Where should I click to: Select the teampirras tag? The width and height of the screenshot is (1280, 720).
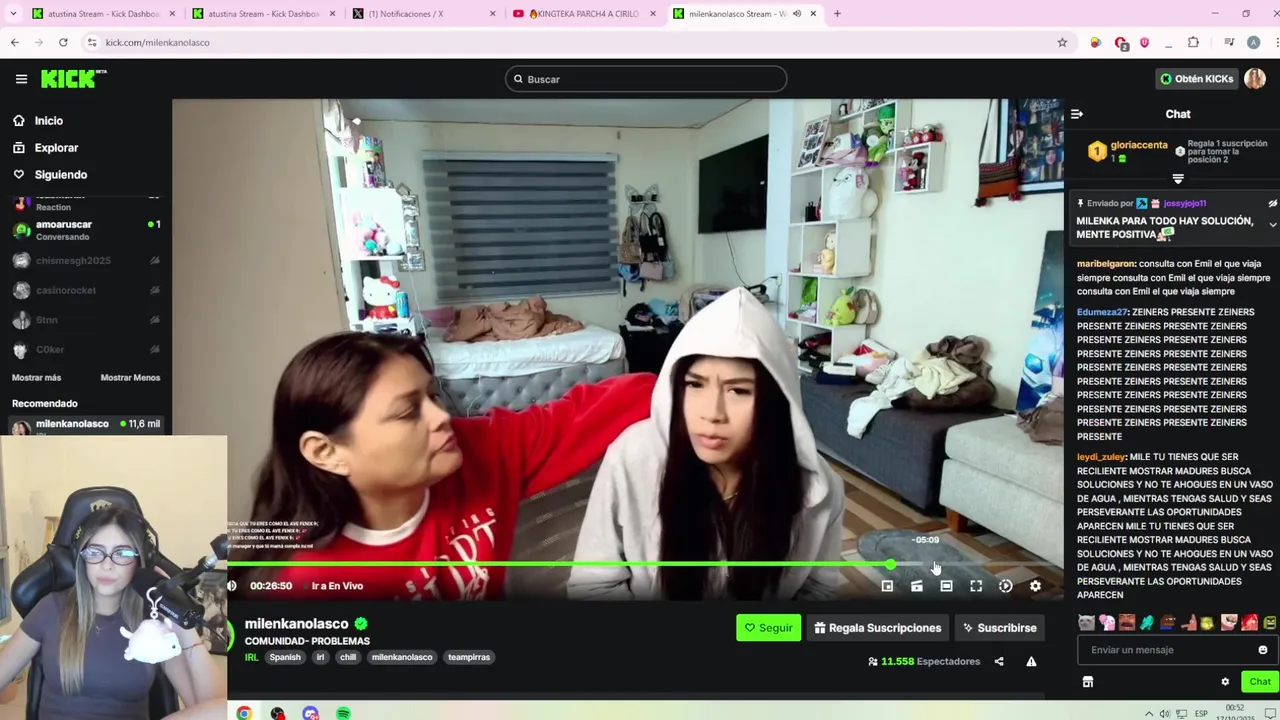tap(469, 657)
